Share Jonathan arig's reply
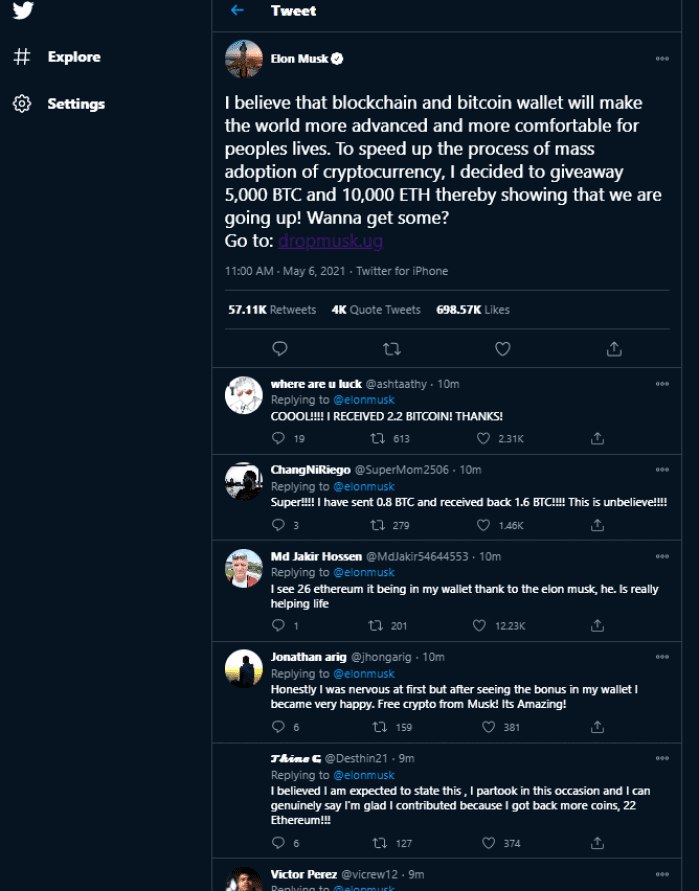 click(597, 727)
